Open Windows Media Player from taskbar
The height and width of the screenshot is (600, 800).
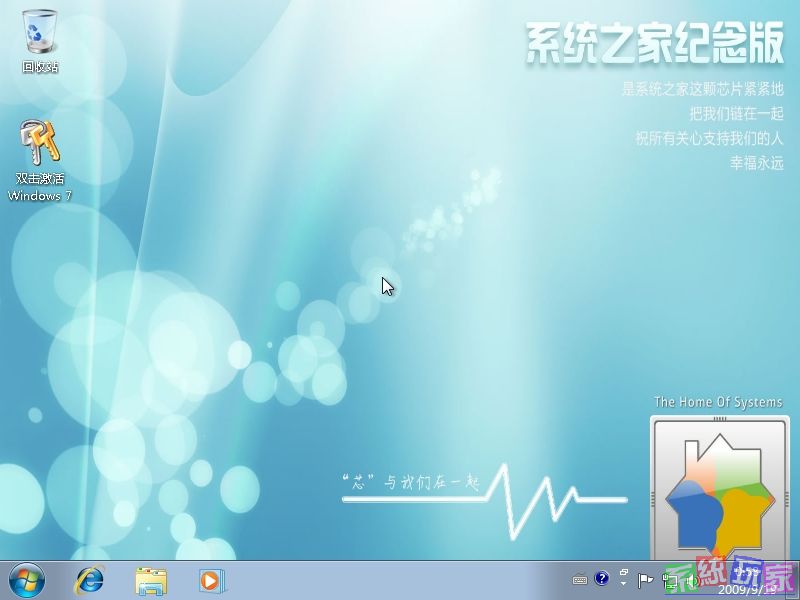tap(211, 580)
